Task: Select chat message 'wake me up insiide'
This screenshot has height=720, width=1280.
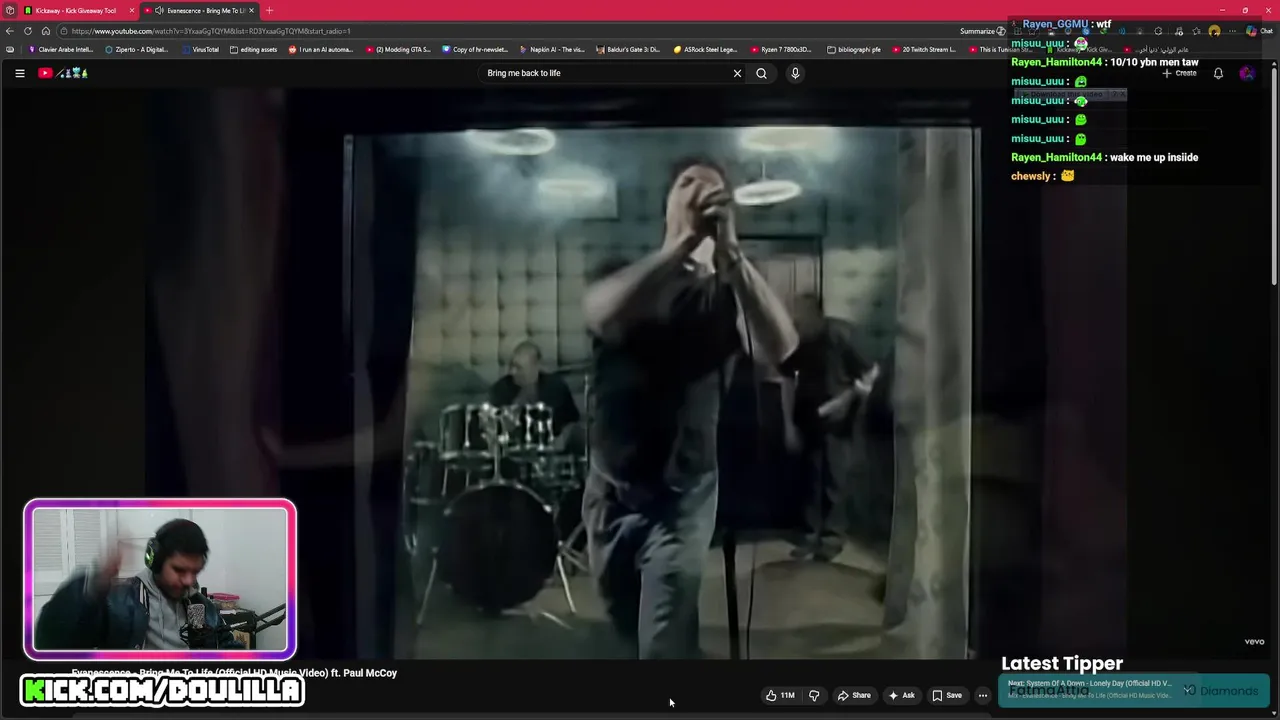Action: pos(1152,157)
